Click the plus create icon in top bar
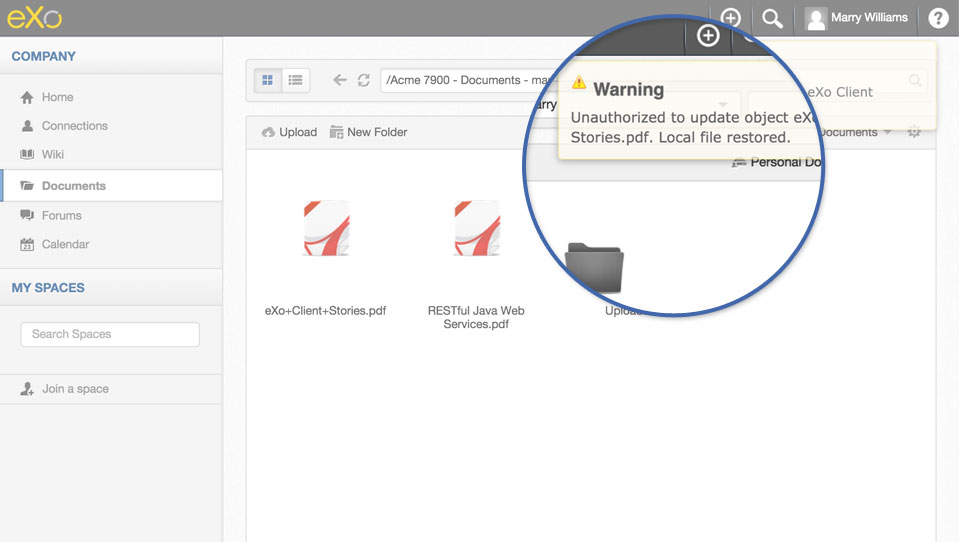This screenshot has height=542, width=960. coord(730,18)
